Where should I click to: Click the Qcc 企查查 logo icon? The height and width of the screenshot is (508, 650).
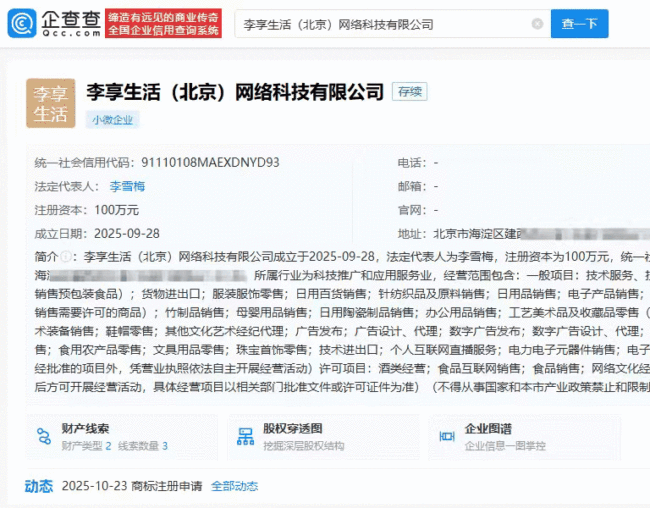(x=22, y=23)
